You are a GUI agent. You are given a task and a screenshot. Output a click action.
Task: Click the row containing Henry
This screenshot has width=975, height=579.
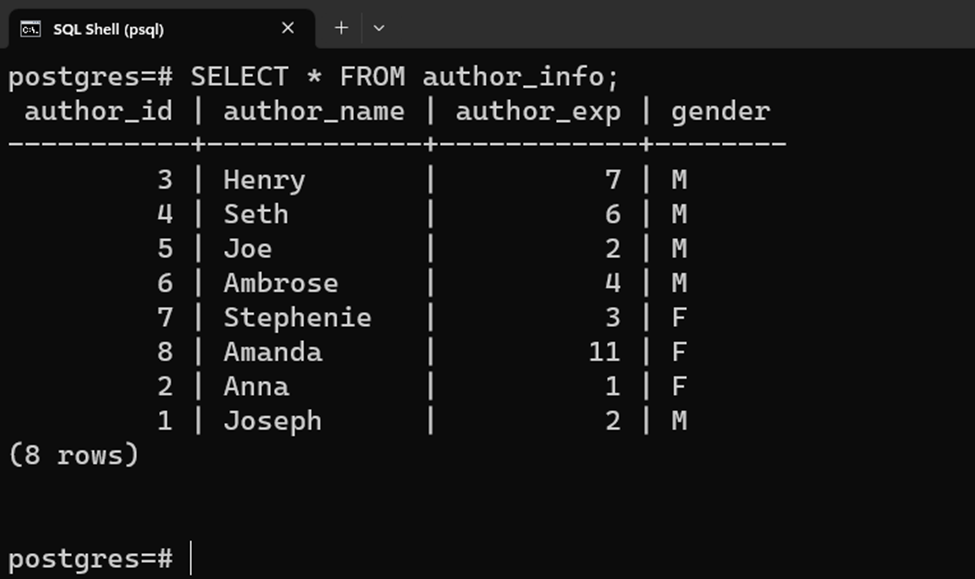tap(400, 179)
